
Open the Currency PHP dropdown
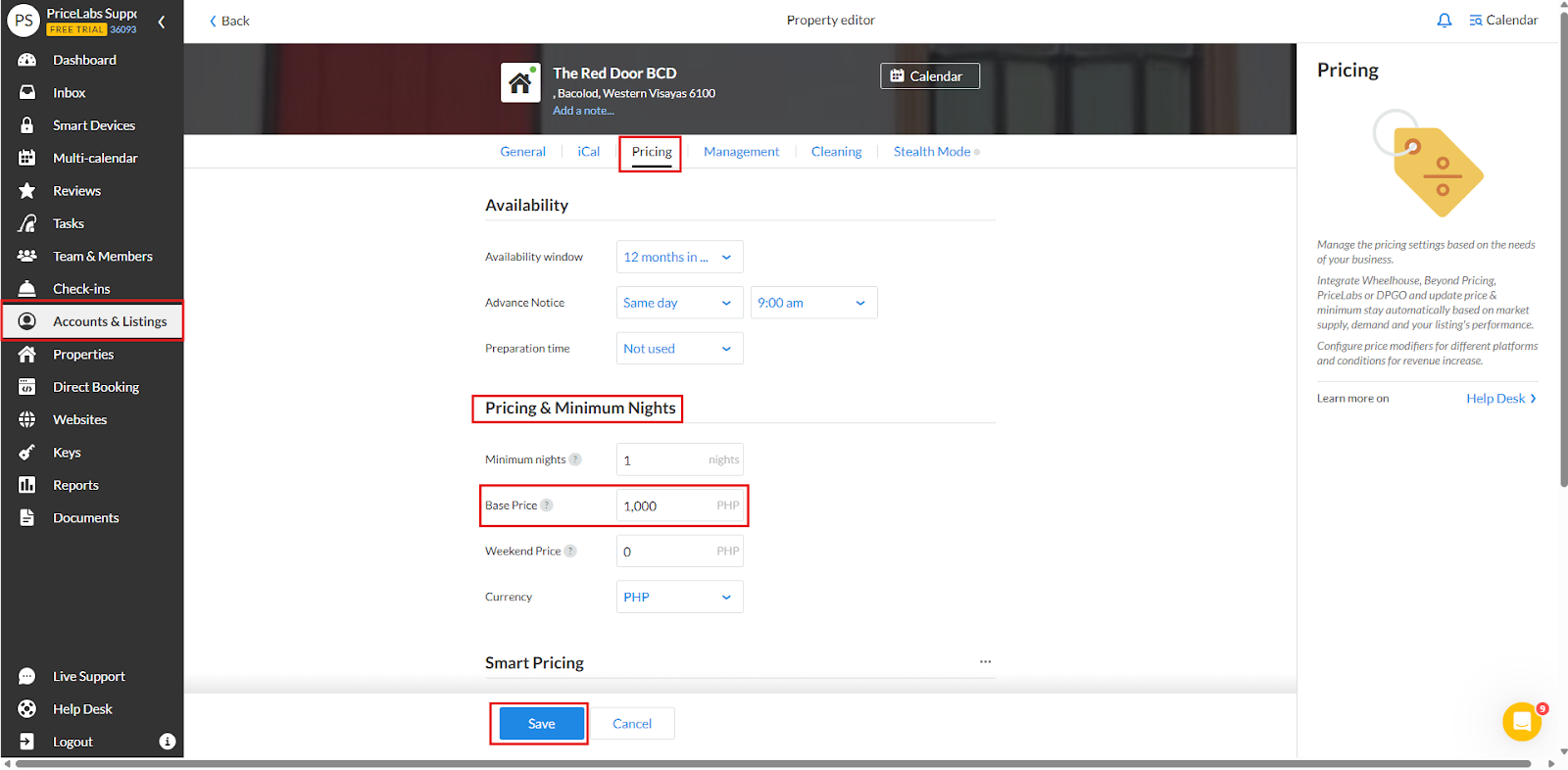pos(679,597)
